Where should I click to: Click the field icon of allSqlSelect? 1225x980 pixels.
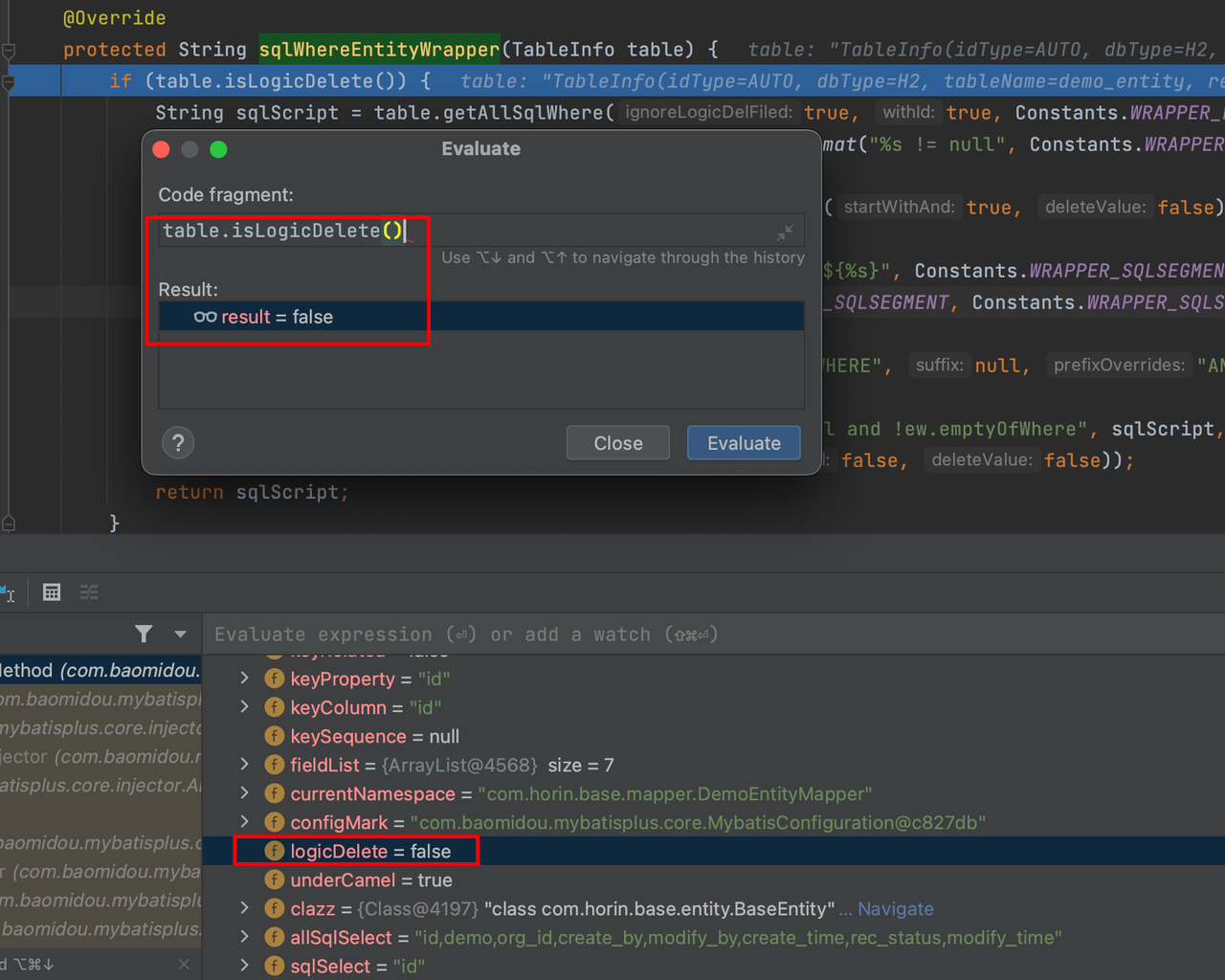[275, 937]
